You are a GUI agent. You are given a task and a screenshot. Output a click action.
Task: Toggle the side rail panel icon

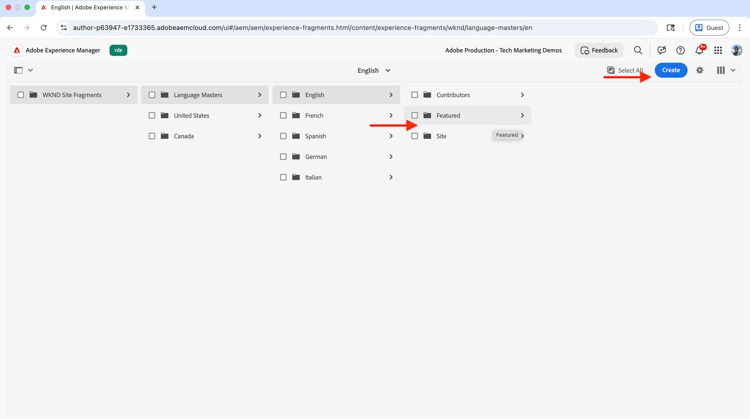(18, 70)
